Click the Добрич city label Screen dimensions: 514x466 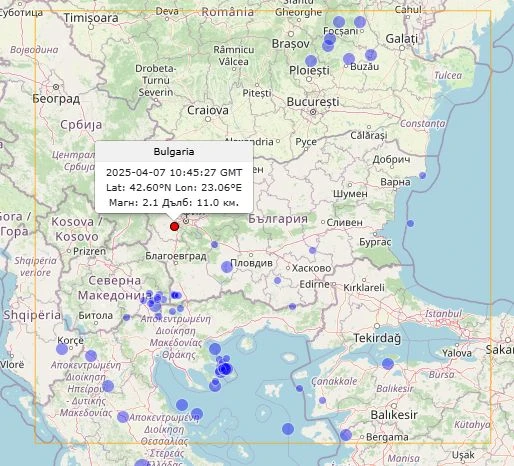[x=391, y=159]
